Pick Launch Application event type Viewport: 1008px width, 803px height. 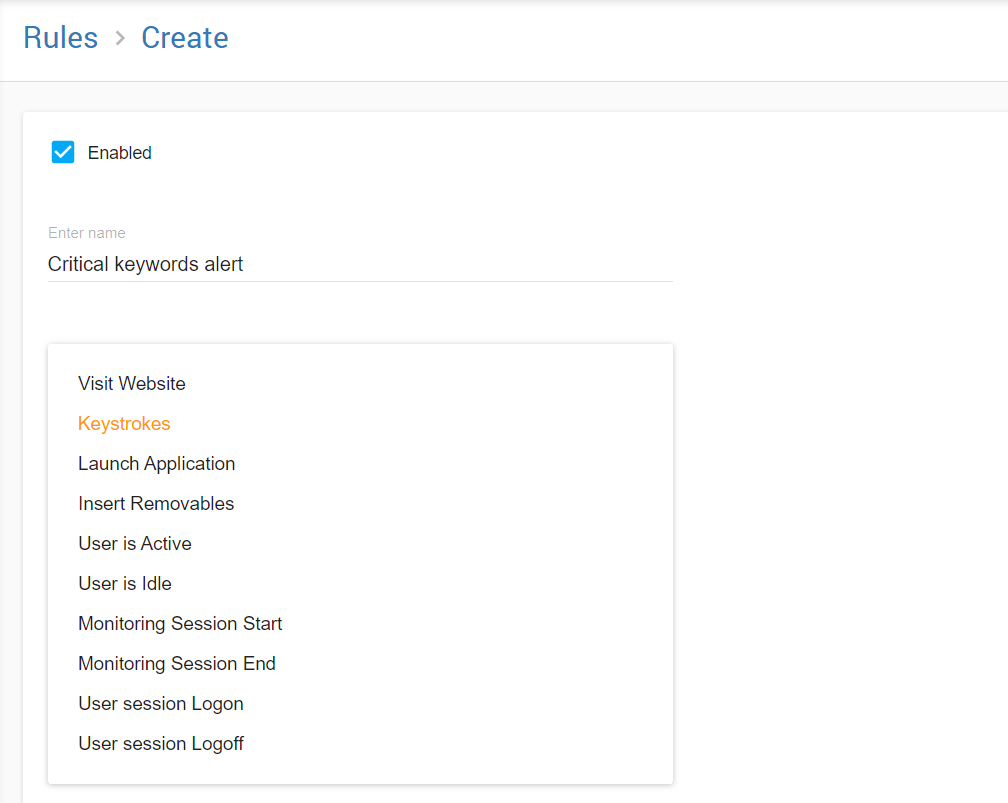tap(157, 464)
